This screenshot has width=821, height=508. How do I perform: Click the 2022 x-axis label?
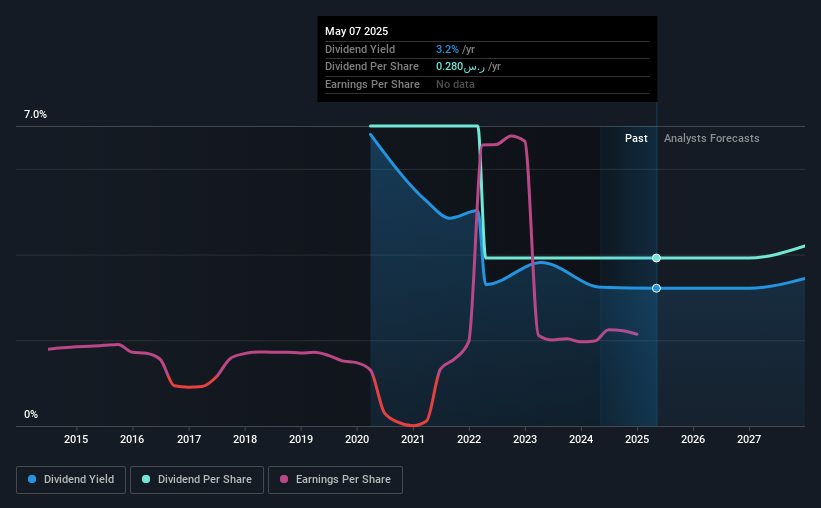tap(469, 439)
